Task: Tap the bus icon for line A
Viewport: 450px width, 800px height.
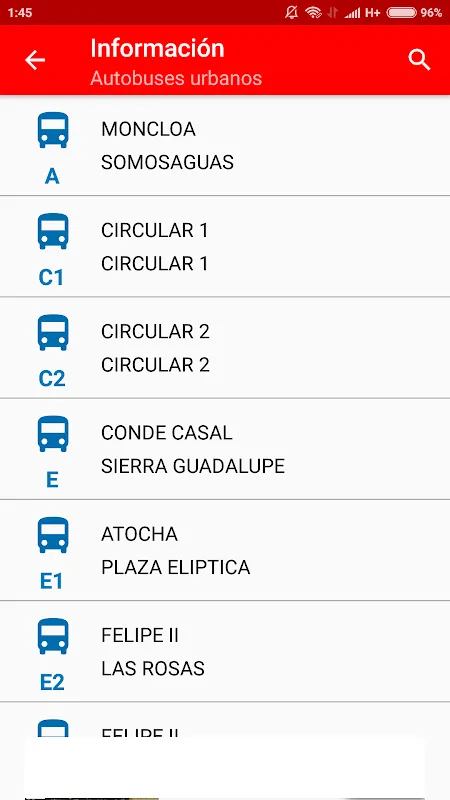Action: click(53, 131)
